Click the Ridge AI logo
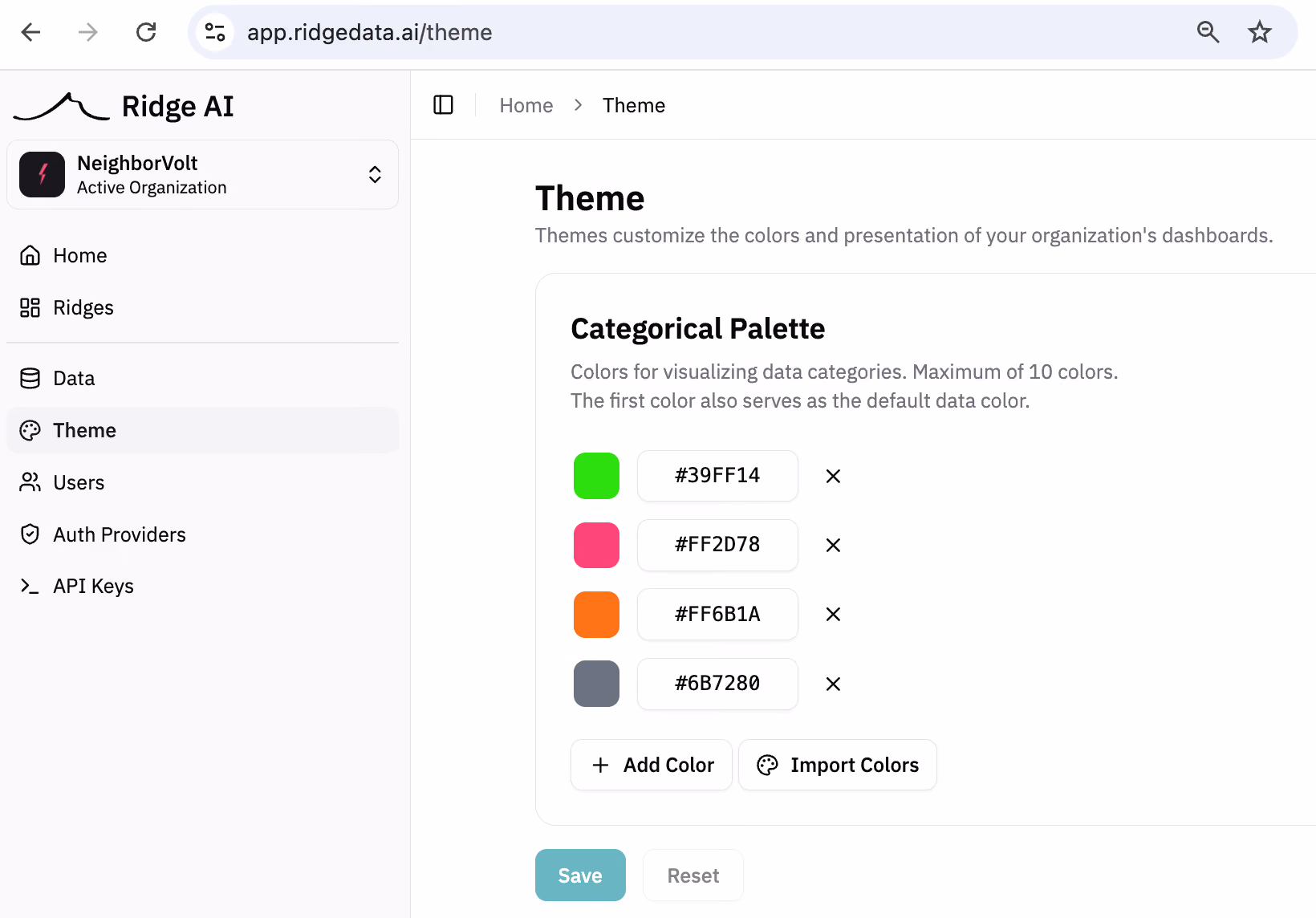 click(x=124, y=106)
